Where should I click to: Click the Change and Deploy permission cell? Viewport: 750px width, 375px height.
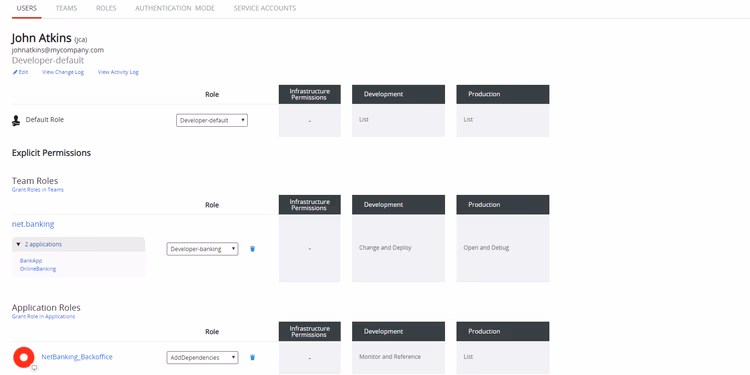click(398, 248)
